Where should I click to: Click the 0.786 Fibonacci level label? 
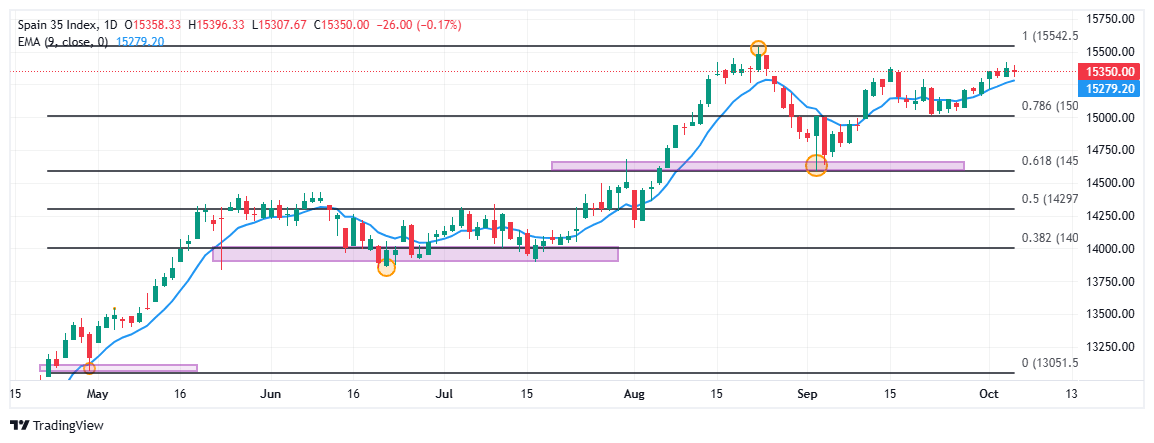(1049, 106)
